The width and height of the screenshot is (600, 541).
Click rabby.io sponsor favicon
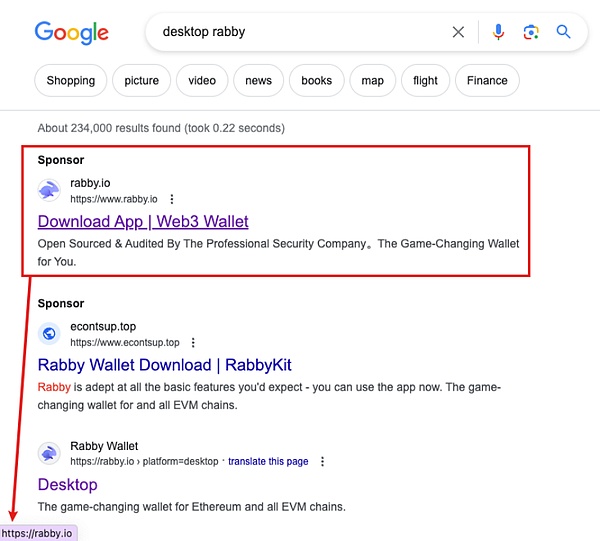click(x=49, y=190)
